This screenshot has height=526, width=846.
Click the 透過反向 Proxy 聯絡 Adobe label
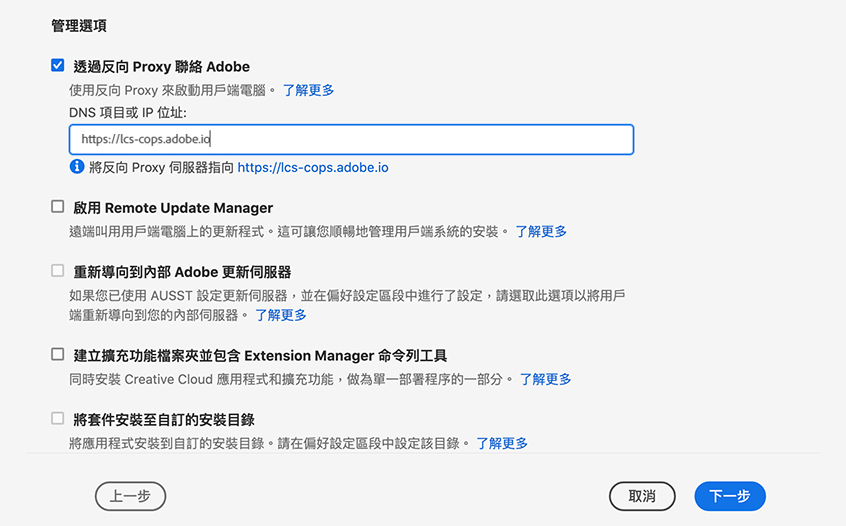coord(161,67)
